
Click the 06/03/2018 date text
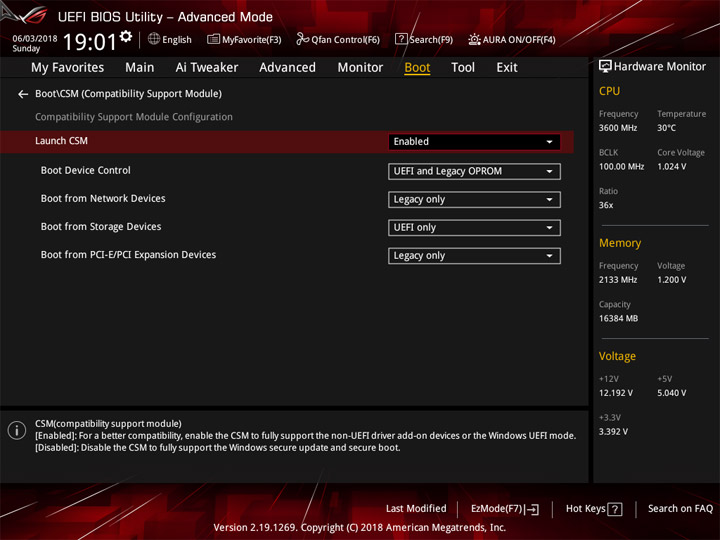(x=35, y=39)
